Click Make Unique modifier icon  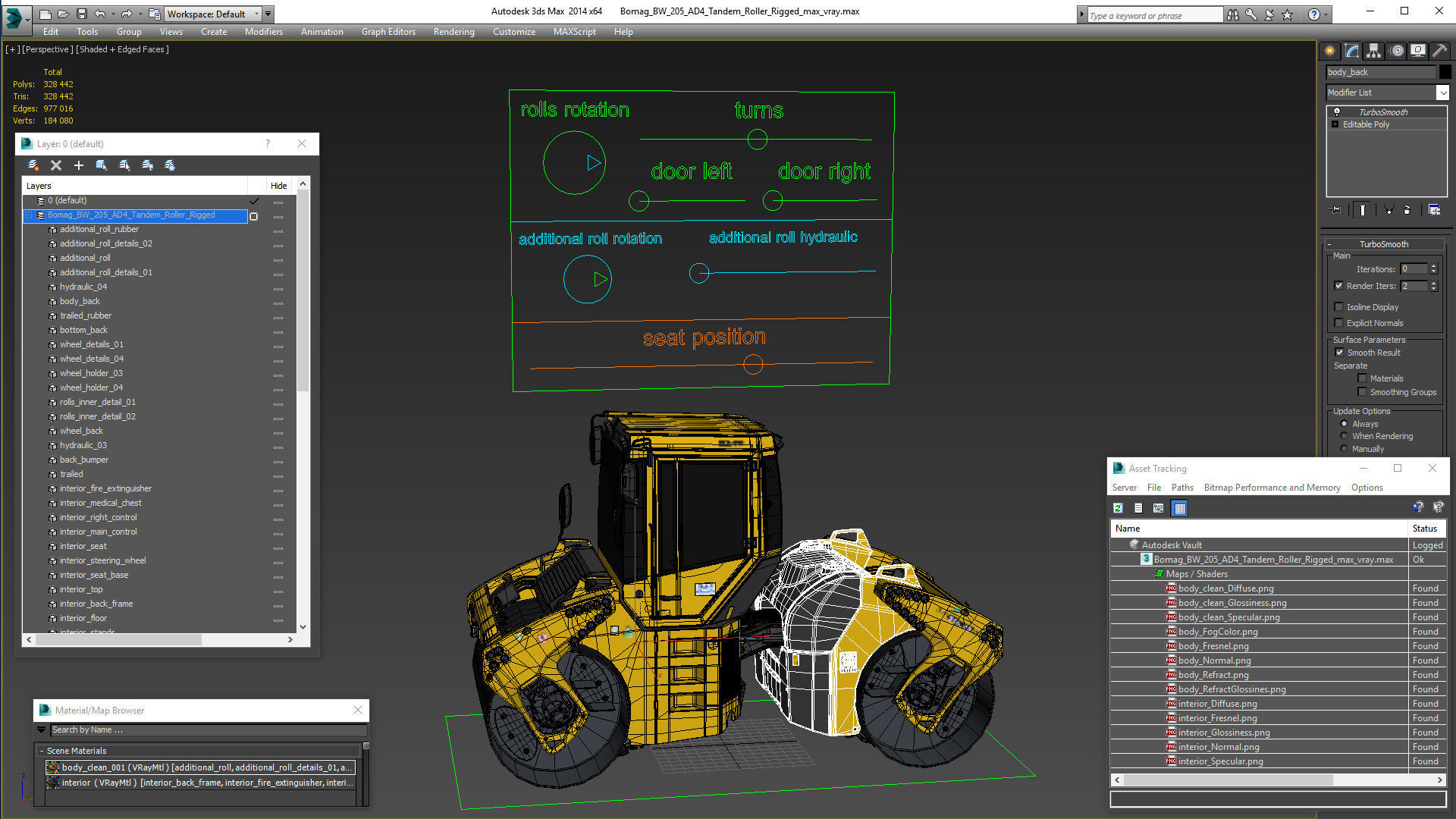pyautogui.click(x=1389, y=210)
